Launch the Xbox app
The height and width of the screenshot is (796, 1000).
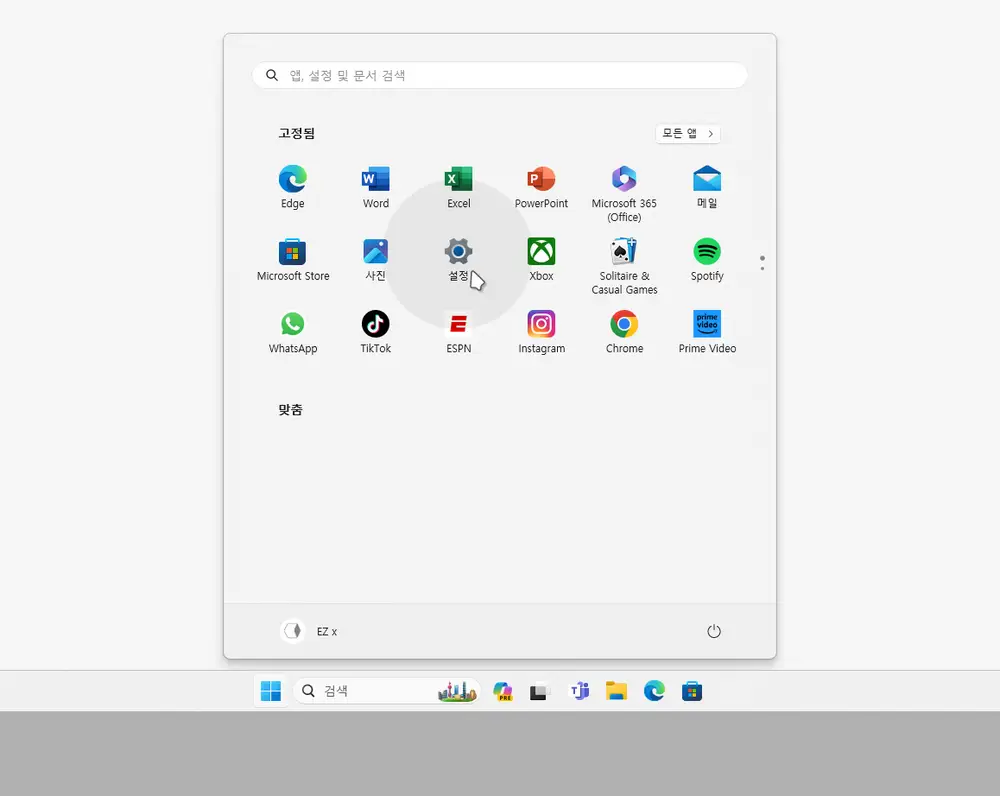point(541,259)
